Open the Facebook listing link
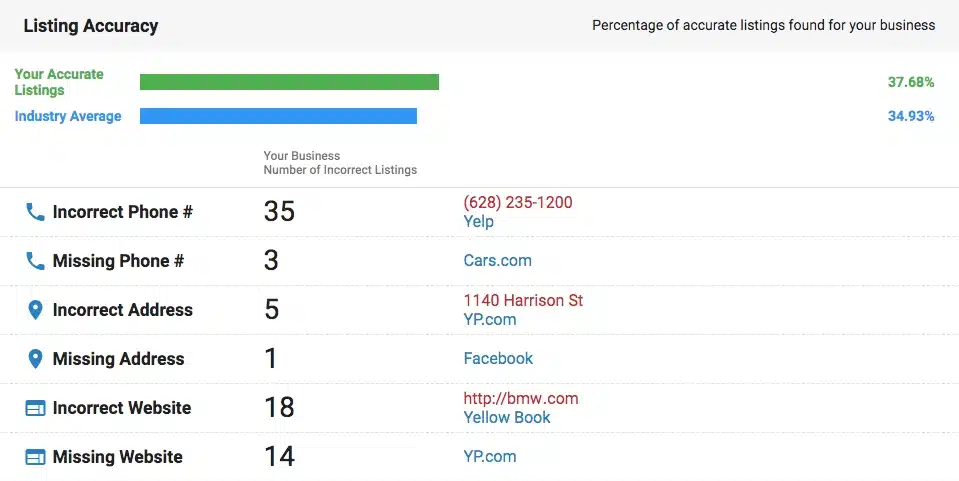Image resolution: width=959 pixels, height=481 pixels. tap(498, 359)
